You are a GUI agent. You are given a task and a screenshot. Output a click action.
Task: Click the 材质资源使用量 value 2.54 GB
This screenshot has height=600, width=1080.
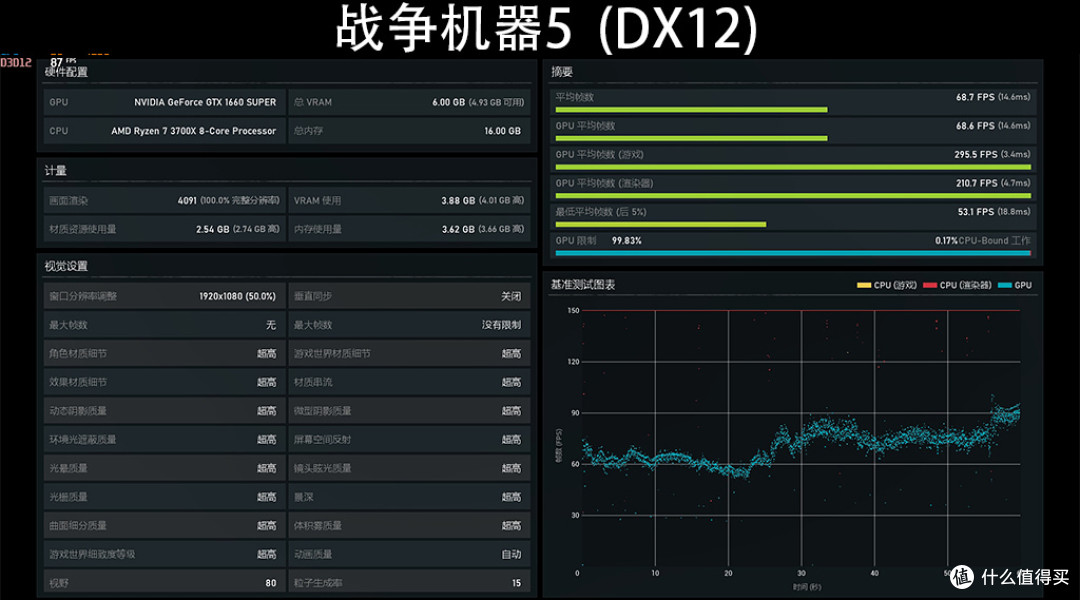(212, 229)
